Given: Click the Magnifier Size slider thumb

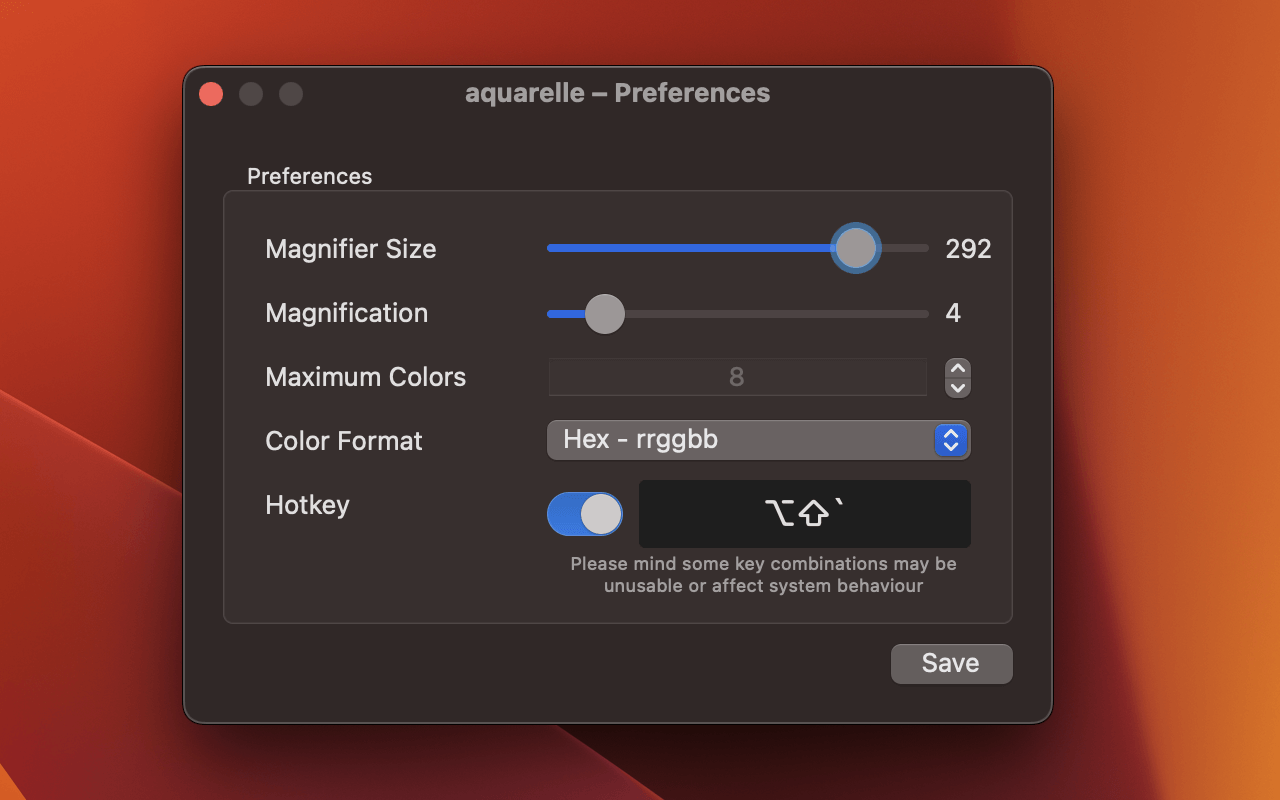Looking at the screenshot, I should coord(855,248).
